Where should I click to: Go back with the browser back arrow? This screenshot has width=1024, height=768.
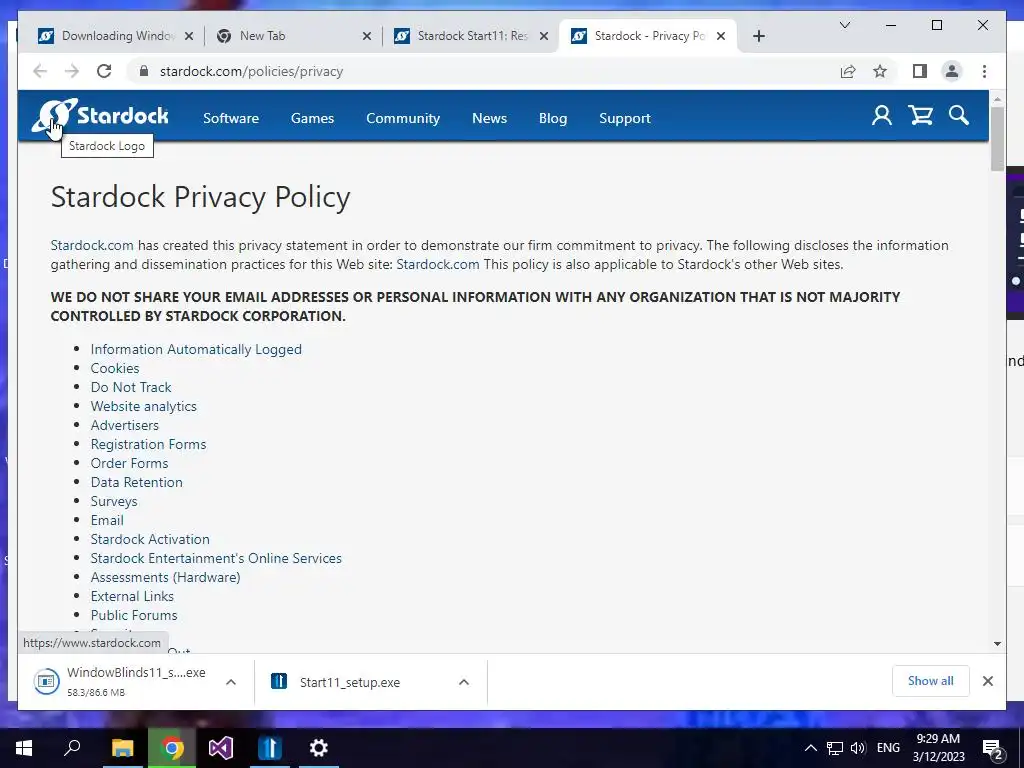40,71
